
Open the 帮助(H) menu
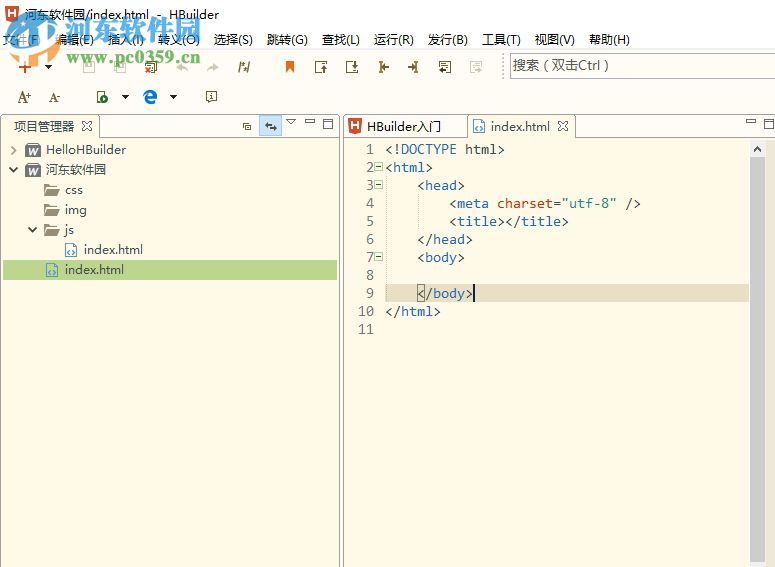click(x=609, y=40)
